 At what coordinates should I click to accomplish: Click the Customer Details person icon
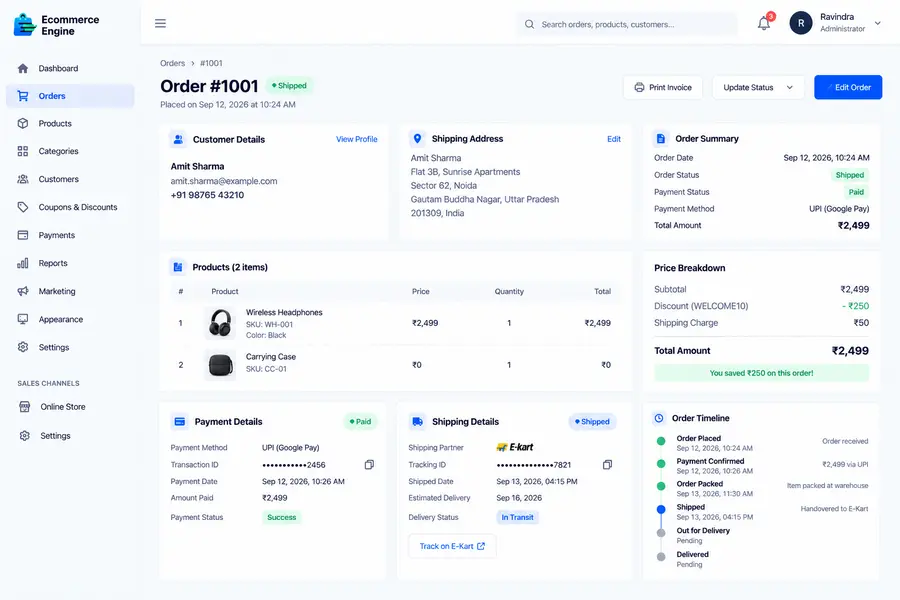pos(179,139)
